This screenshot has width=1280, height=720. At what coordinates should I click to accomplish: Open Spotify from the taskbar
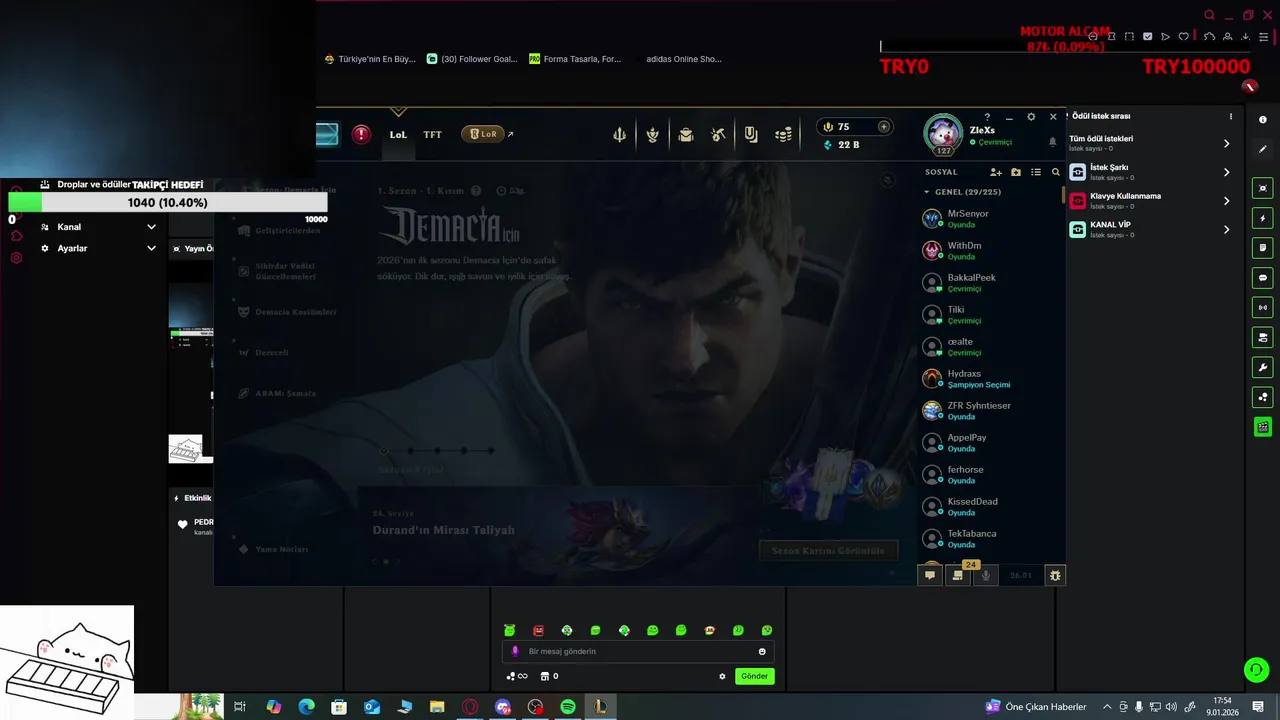[x=568, y=707]
